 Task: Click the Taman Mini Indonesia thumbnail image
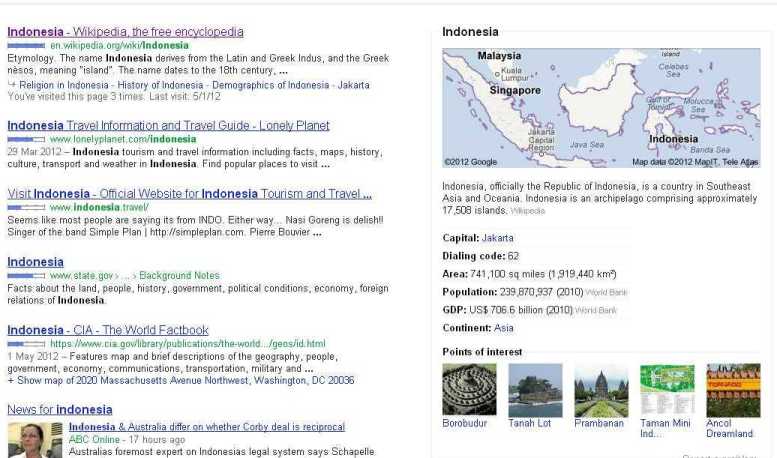[667, 390]
